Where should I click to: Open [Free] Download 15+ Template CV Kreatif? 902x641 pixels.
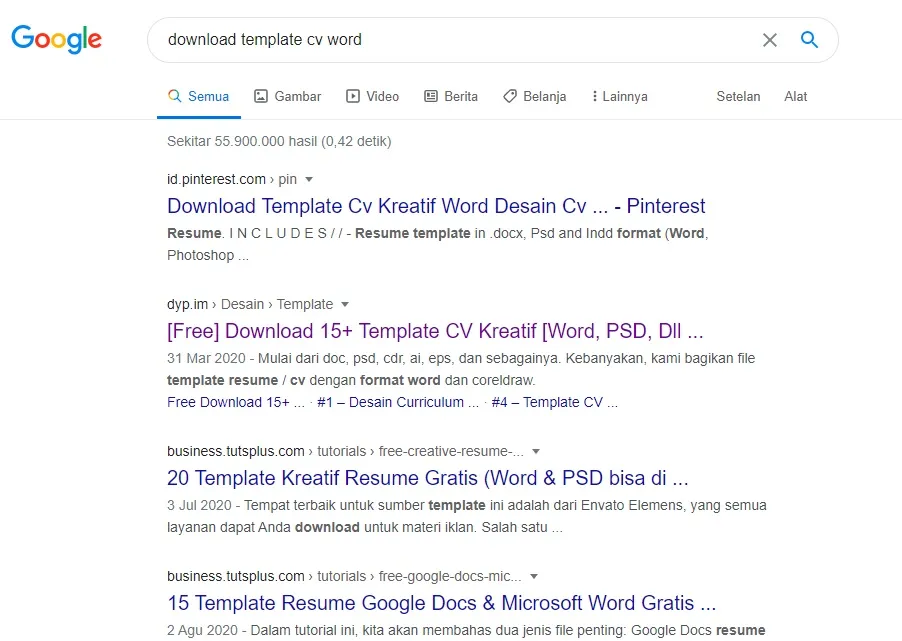coord(435,331)
